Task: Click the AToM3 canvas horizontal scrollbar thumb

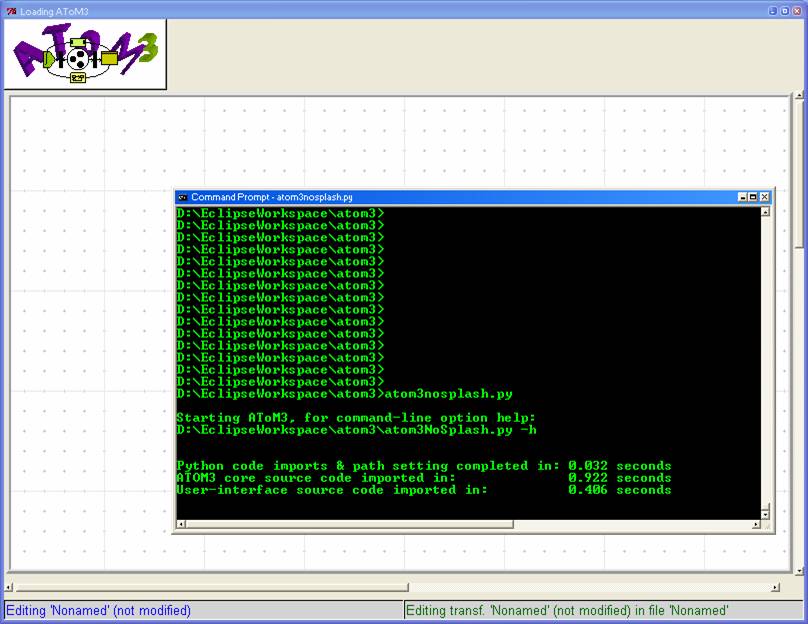Action: pos(211,587)
